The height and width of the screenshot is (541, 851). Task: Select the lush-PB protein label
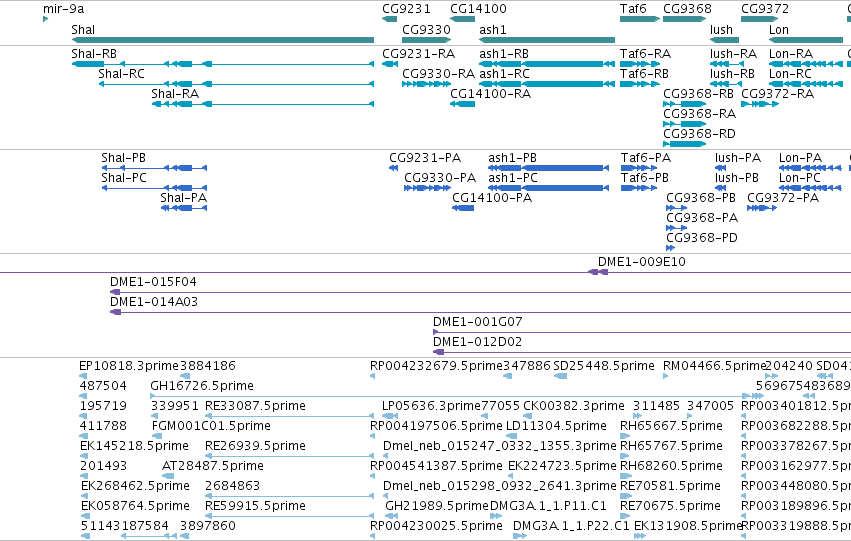coord(736,178)
